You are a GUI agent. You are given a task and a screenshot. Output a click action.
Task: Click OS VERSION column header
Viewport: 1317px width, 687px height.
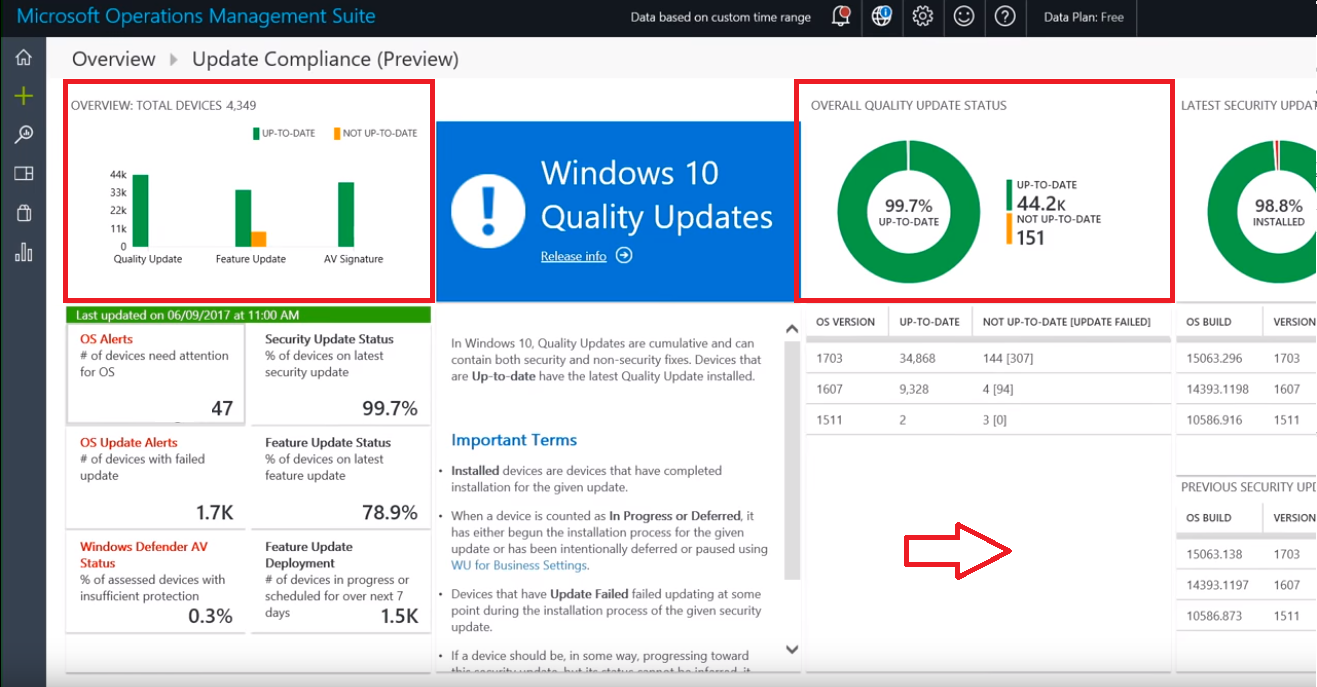point(845,322)
